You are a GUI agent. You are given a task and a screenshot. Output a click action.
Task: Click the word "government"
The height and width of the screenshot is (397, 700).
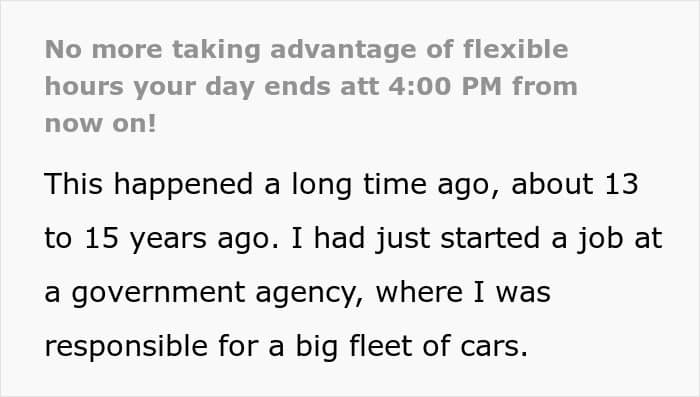click(158, 294)
